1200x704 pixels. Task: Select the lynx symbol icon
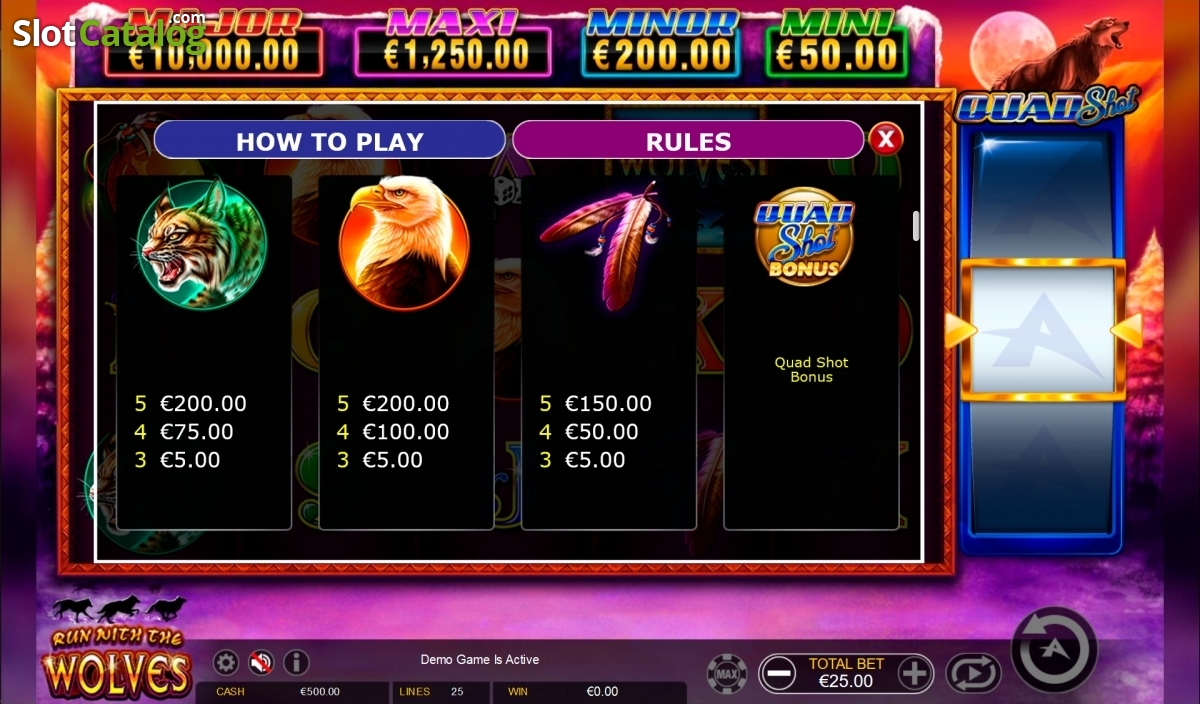point(203,244)
